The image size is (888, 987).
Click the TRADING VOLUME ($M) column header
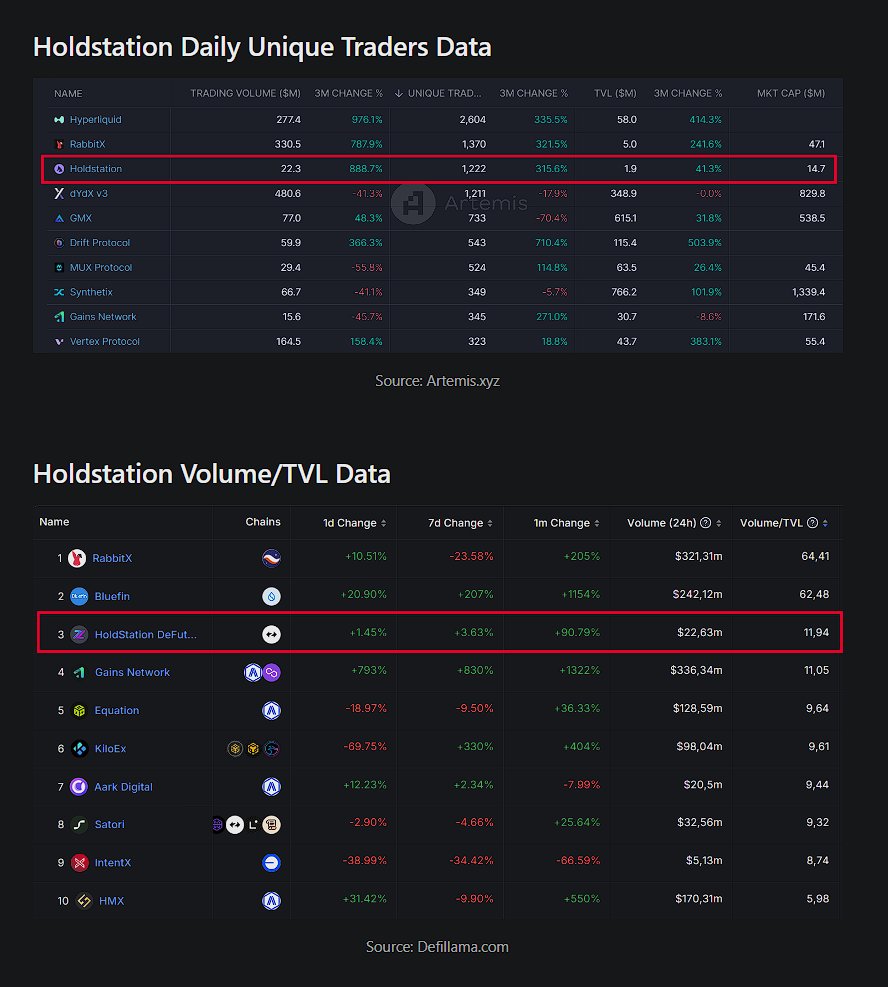[x=245, y=93]
